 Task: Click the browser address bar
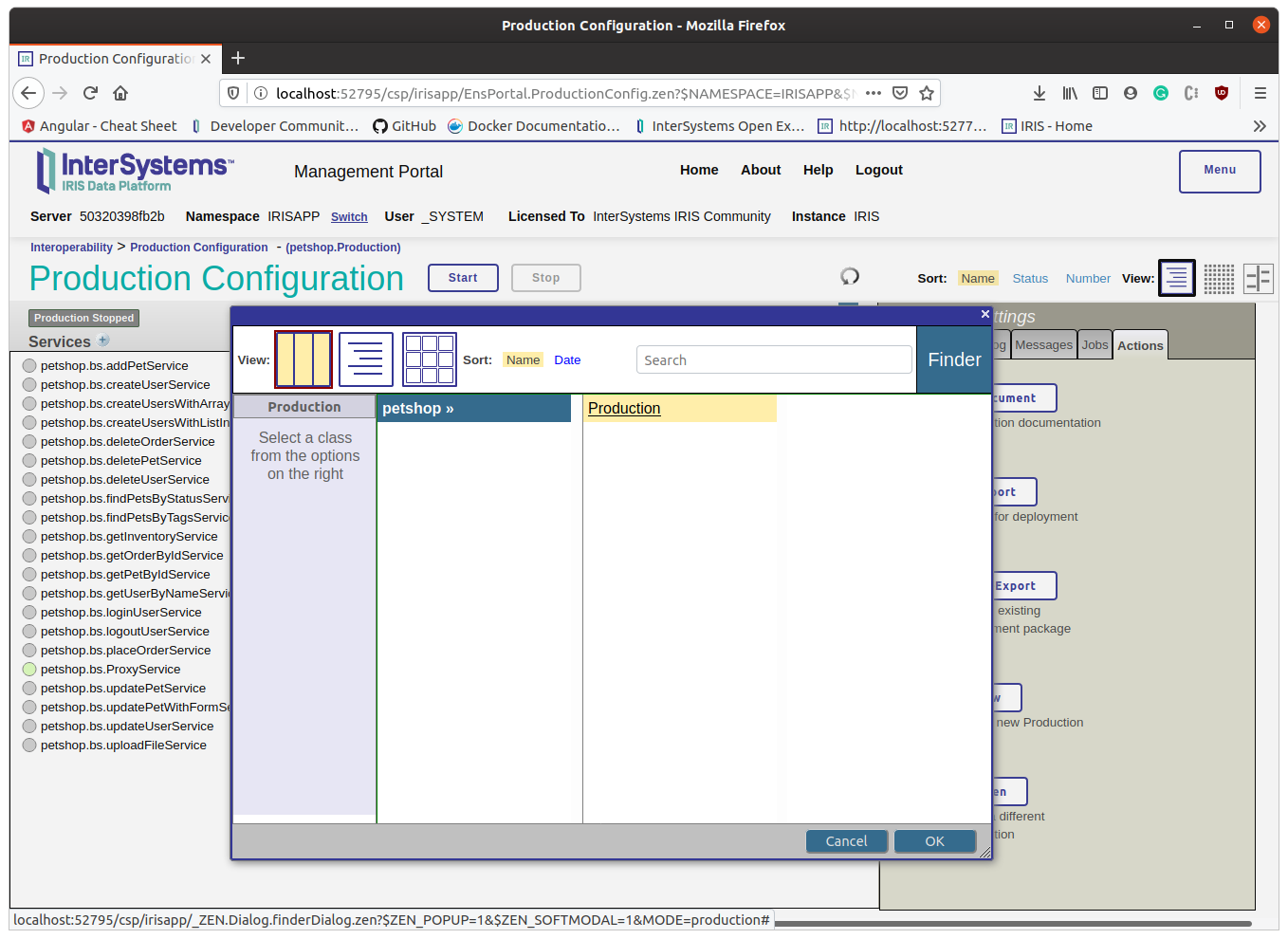564,93
